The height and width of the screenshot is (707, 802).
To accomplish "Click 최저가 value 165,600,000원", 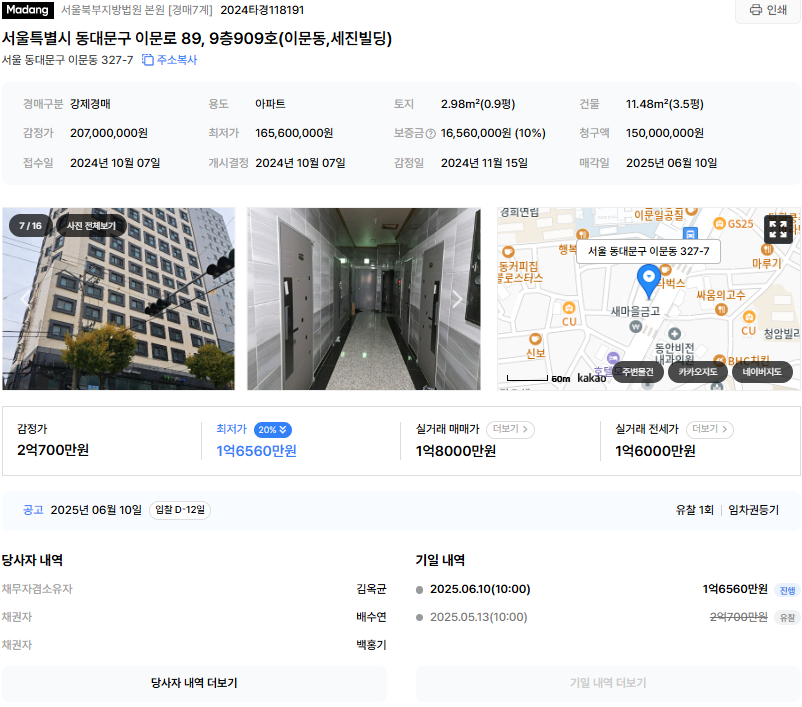I will (294, 134).
